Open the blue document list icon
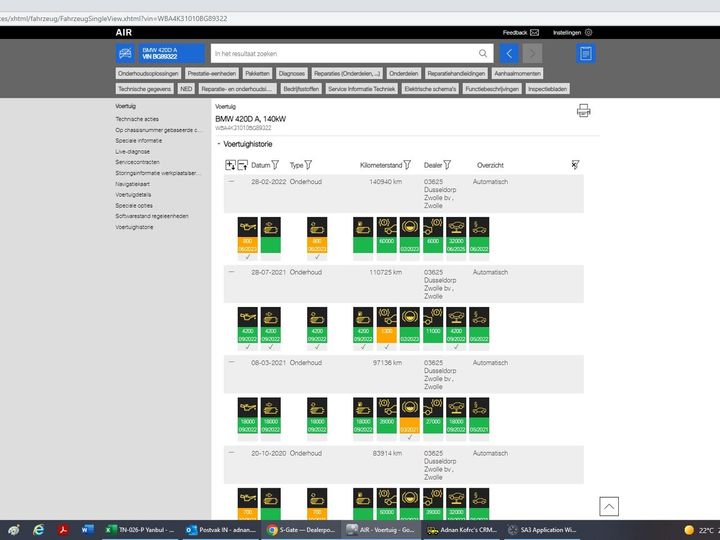The height and width of the screenshot is (540, 720). point(585,53)
